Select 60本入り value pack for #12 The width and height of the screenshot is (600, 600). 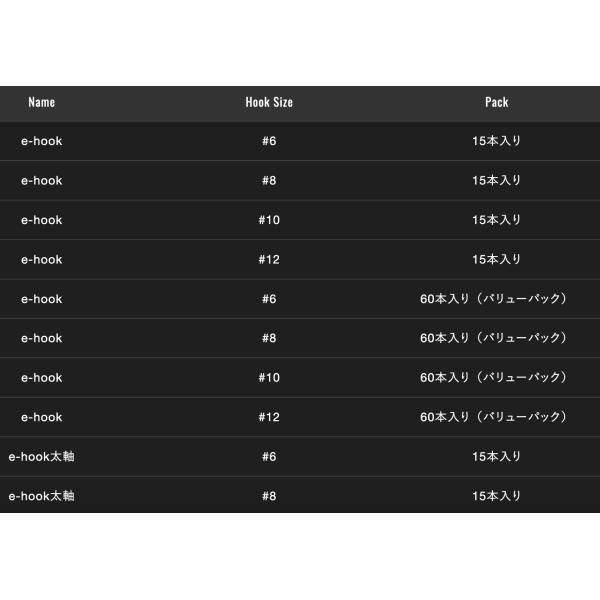[x=493, y=417]
